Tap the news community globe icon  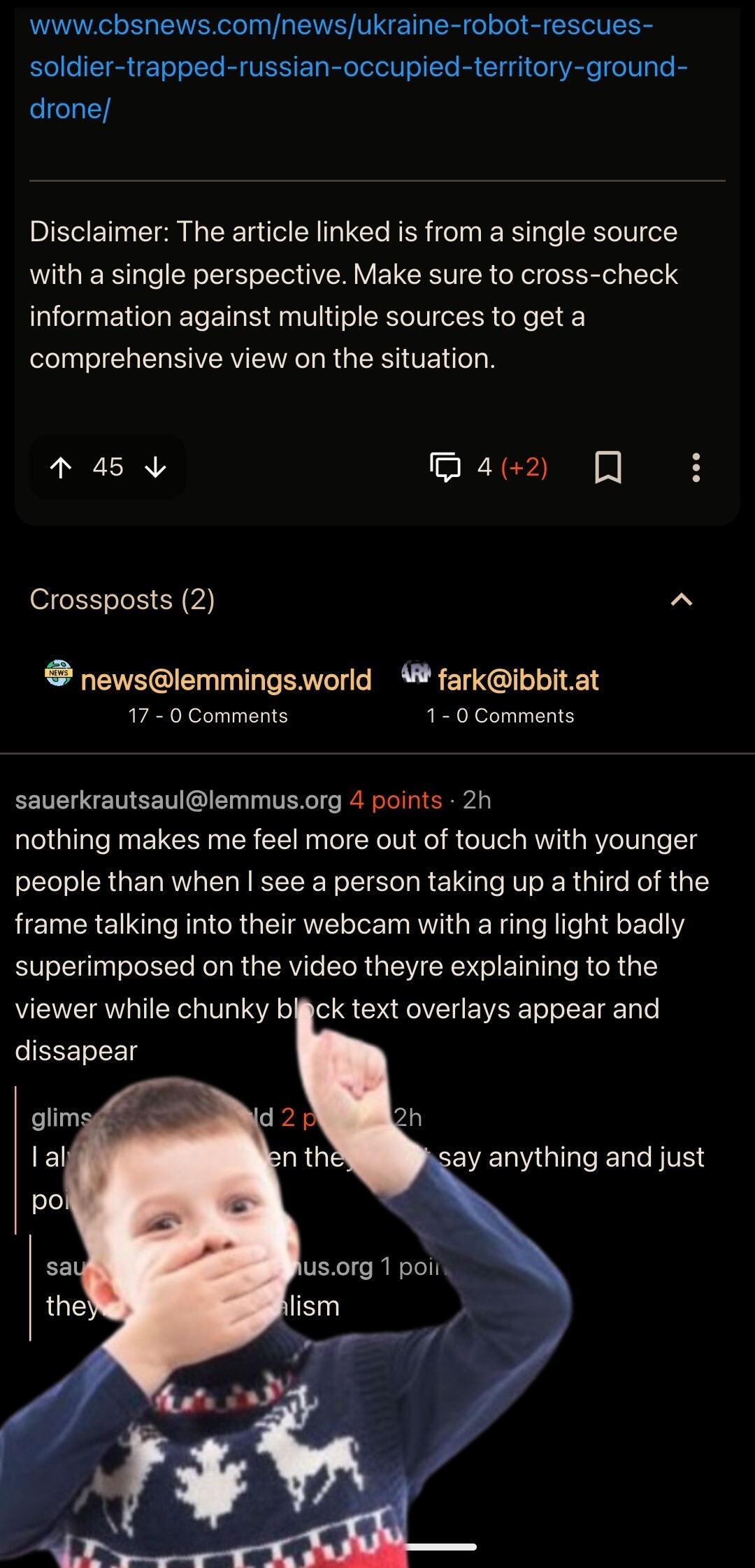coord(59,673)
